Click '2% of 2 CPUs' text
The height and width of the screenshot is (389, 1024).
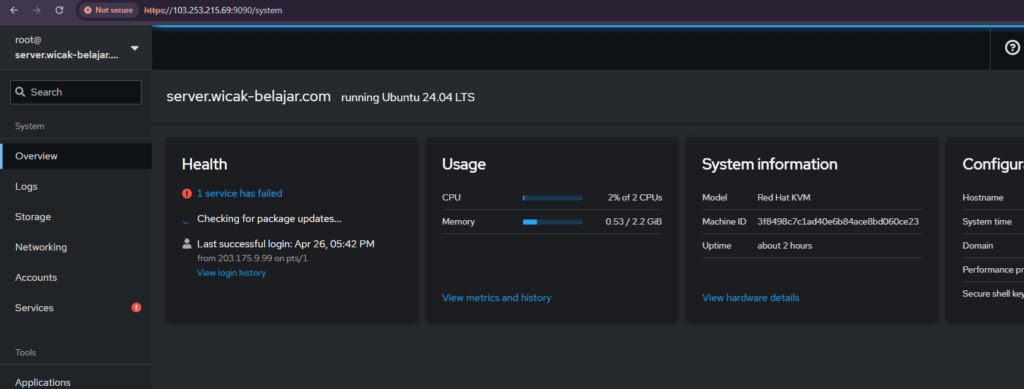pyautogui.click(x=635, y=197)
